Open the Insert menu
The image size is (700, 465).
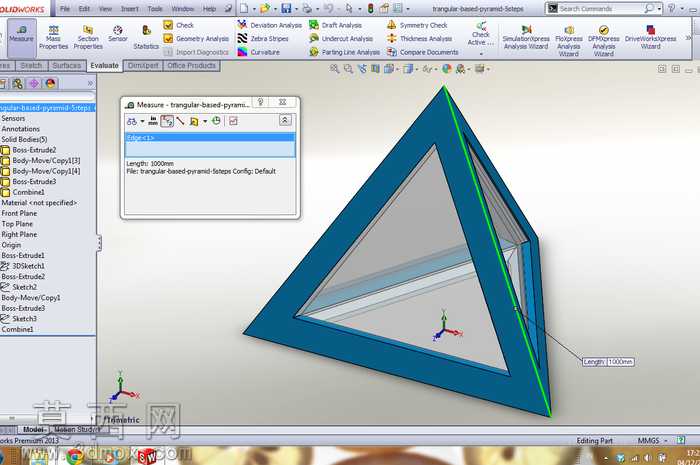pyautogui.click(x=129, y=8)
